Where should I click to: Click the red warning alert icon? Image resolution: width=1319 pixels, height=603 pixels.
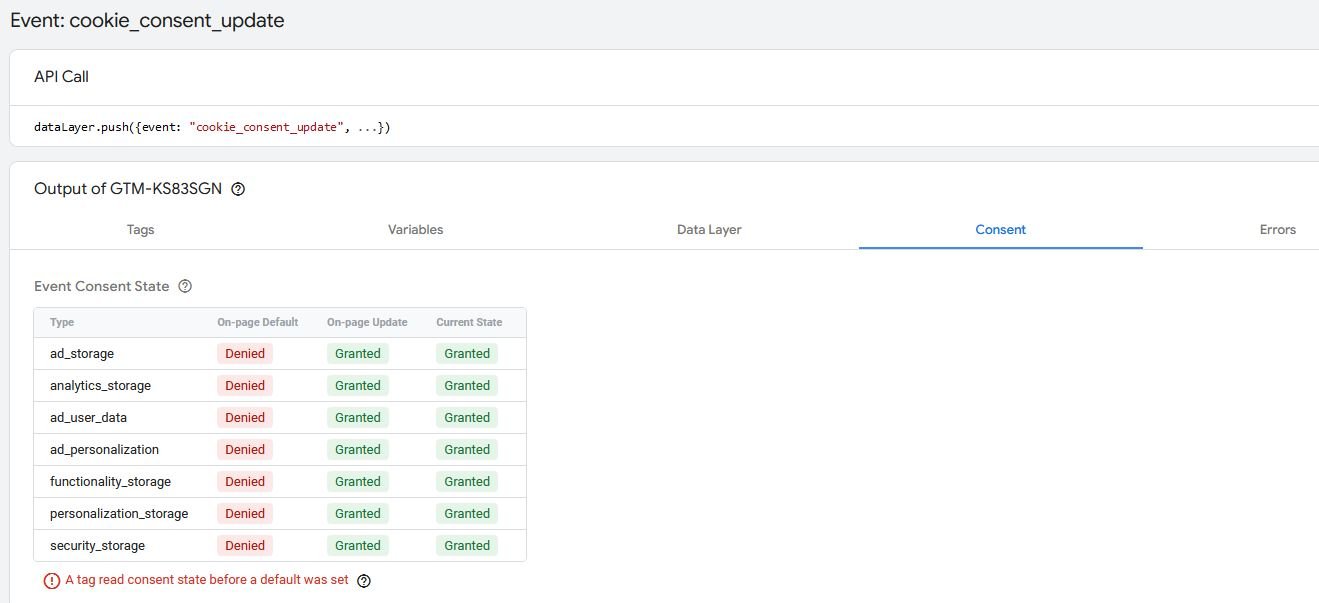(x=51, y=581)
